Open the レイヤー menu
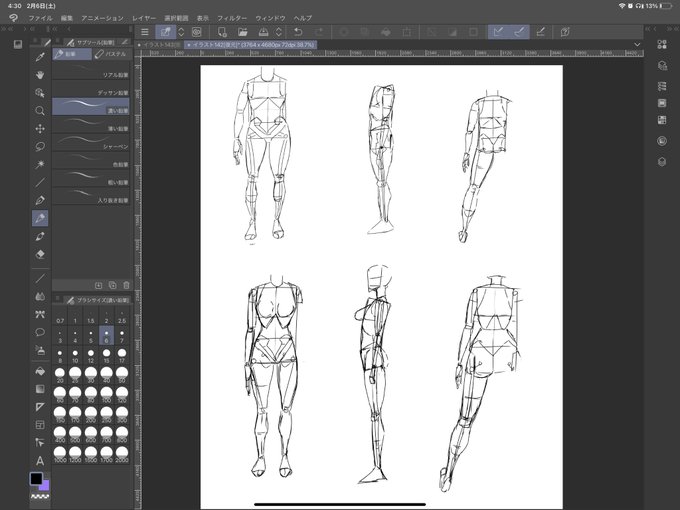 (x=144, y=18)
